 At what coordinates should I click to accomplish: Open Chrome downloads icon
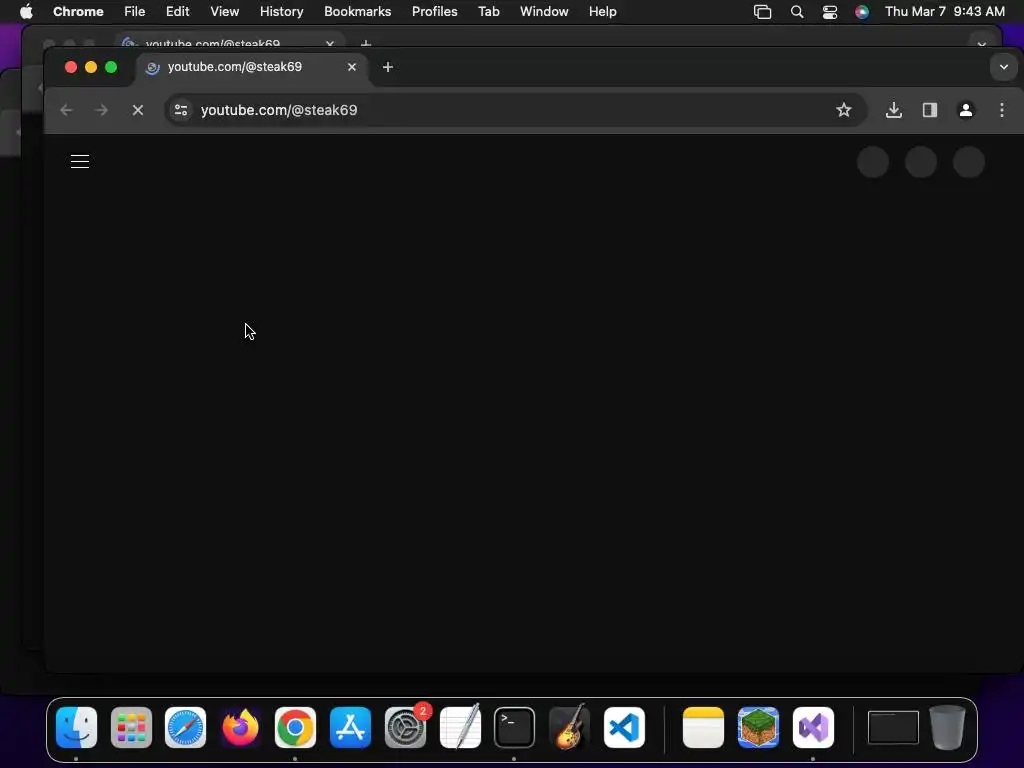coord(893,110)
